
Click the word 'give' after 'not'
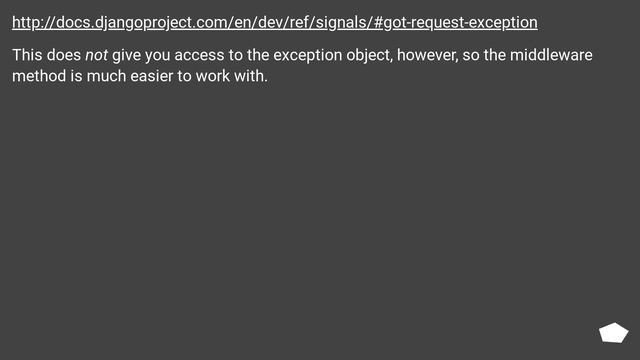[x=126, y=56]
